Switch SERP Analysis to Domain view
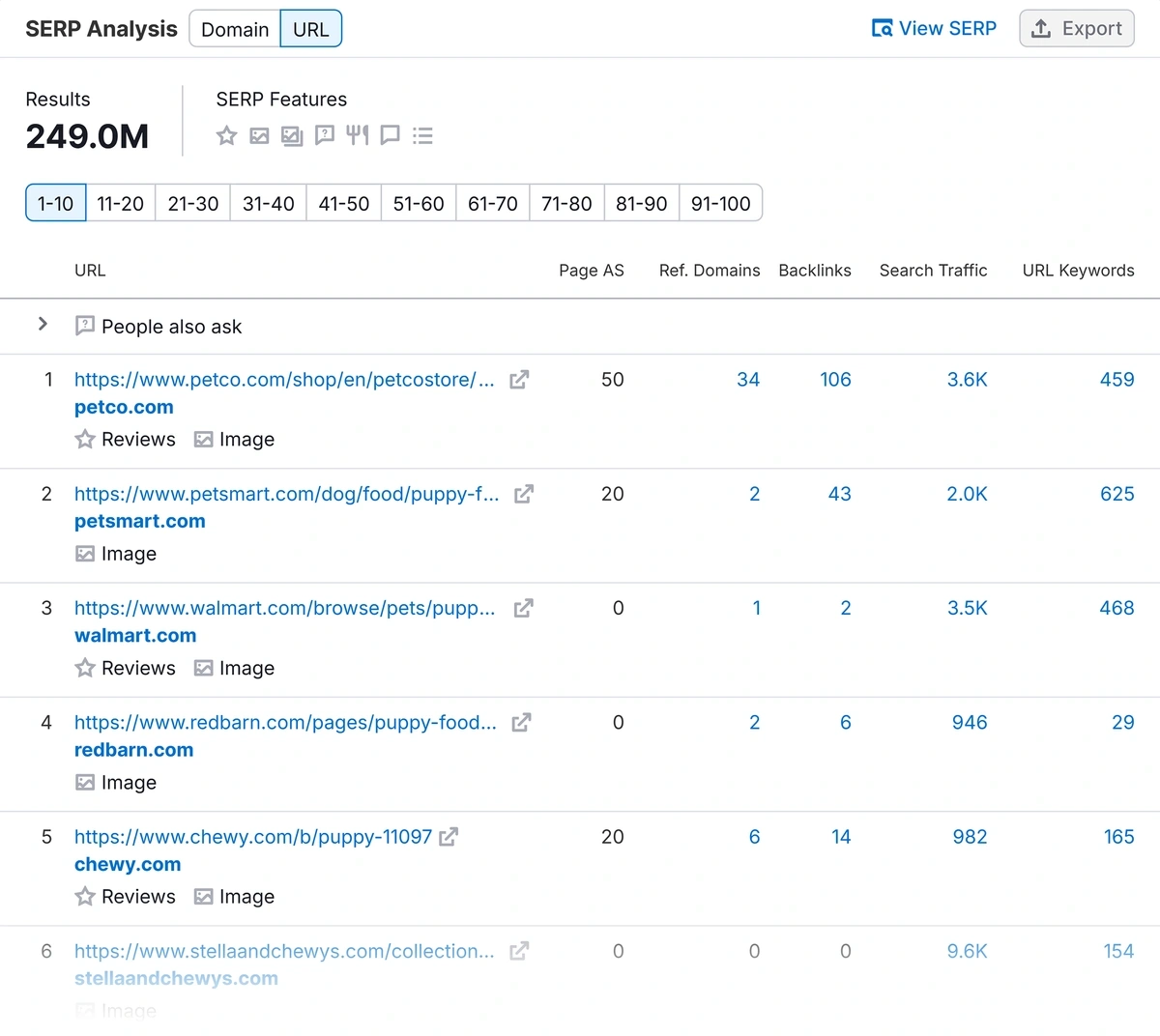This screenshot has width=1160, height=1036. 235,29
